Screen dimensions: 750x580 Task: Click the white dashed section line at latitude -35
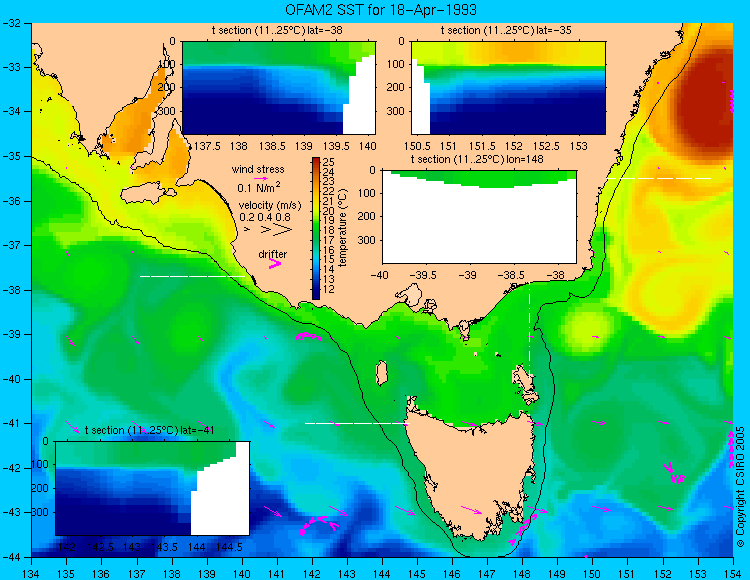[x=659, y=178]
